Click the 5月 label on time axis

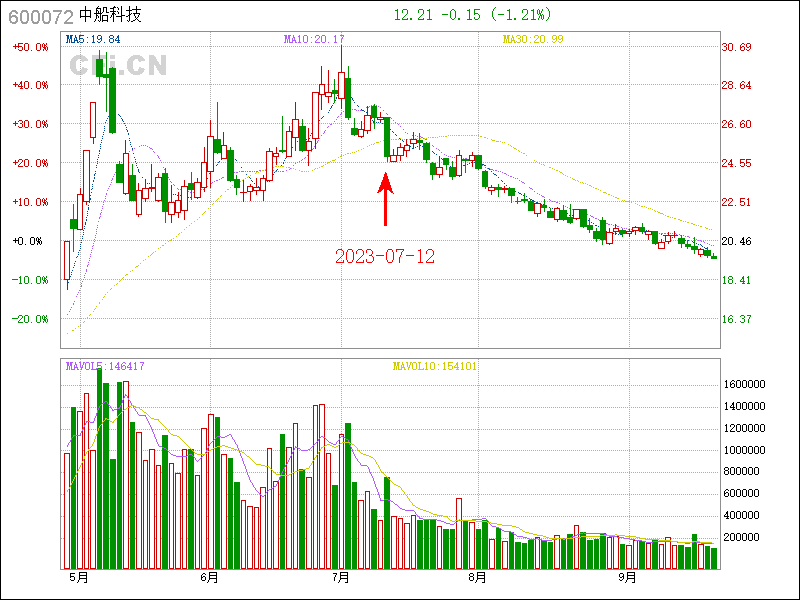coord(77,578)
